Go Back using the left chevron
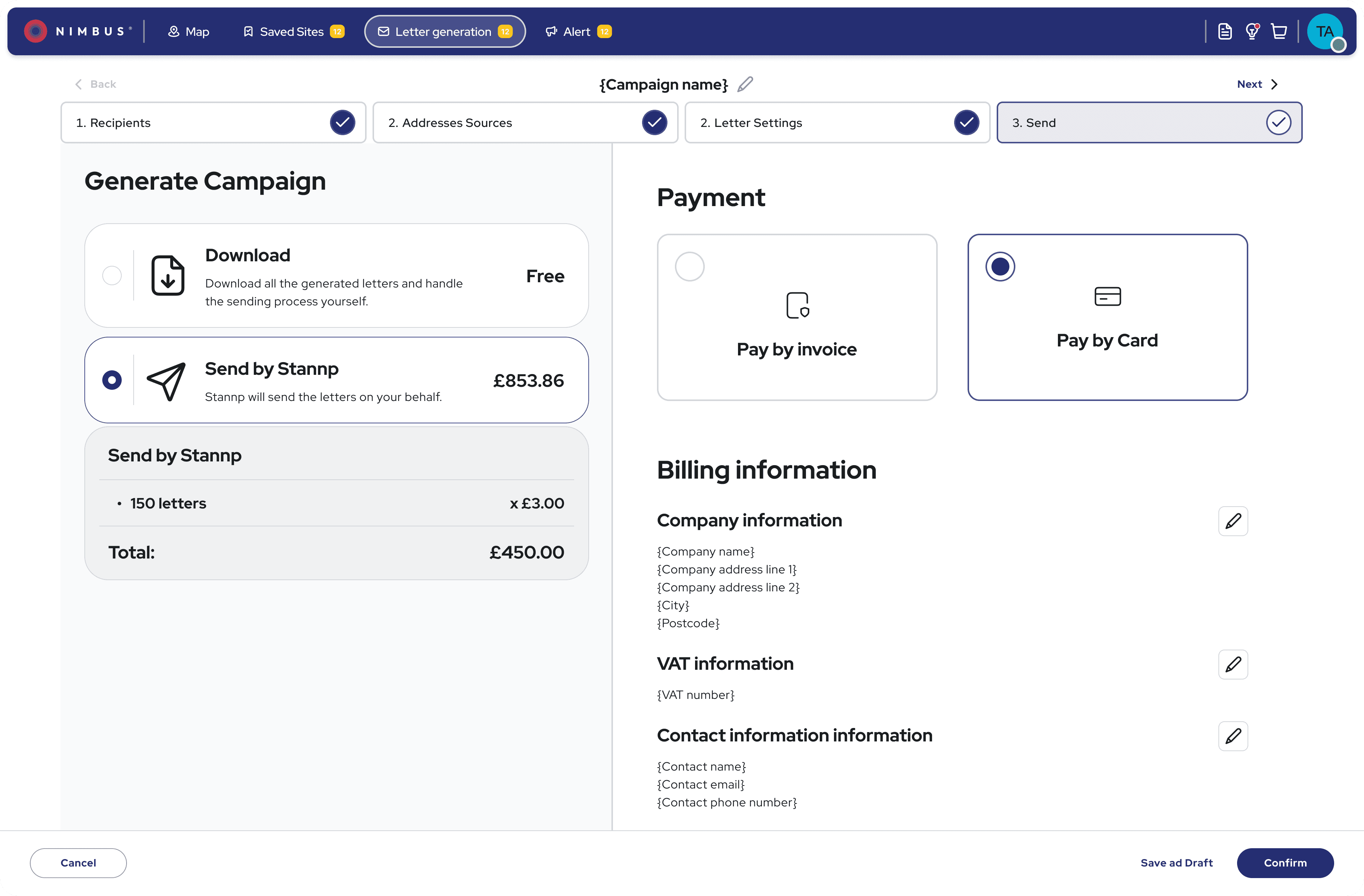The width and height of the screenshot is (1364, 896). pos(79,84)
